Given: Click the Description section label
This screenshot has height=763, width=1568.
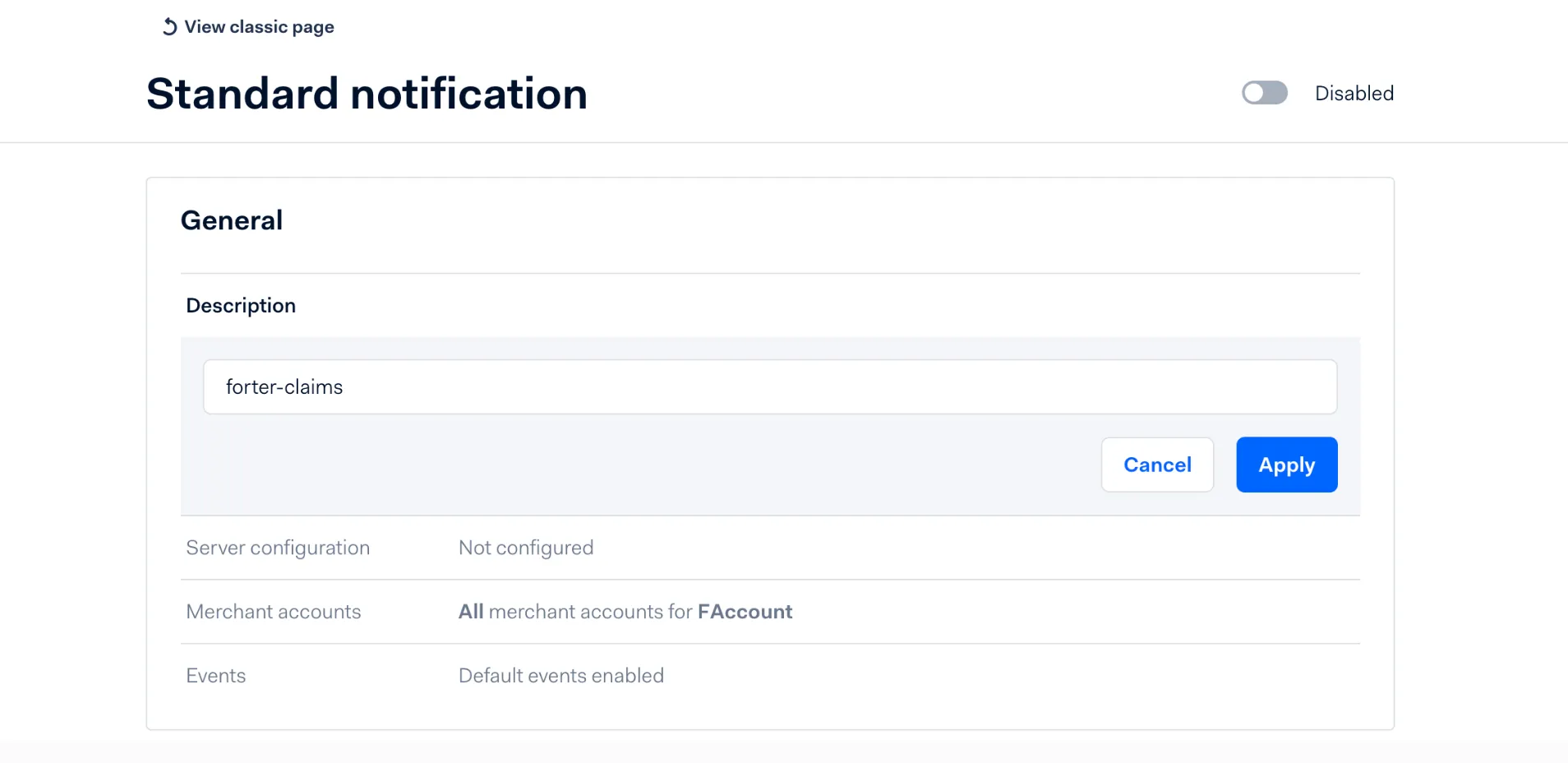Looking at the screenshot, I should click(241, 306).
